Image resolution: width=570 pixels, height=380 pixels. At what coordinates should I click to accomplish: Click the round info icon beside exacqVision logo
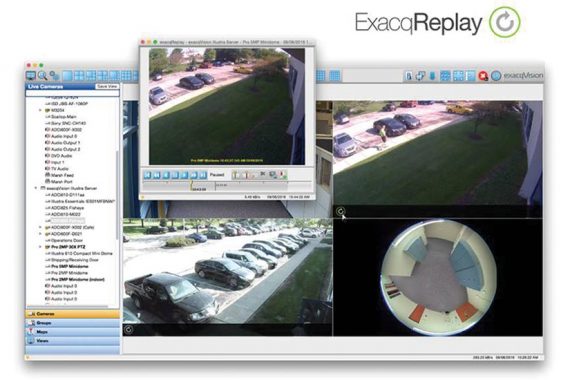coord(496,76)
